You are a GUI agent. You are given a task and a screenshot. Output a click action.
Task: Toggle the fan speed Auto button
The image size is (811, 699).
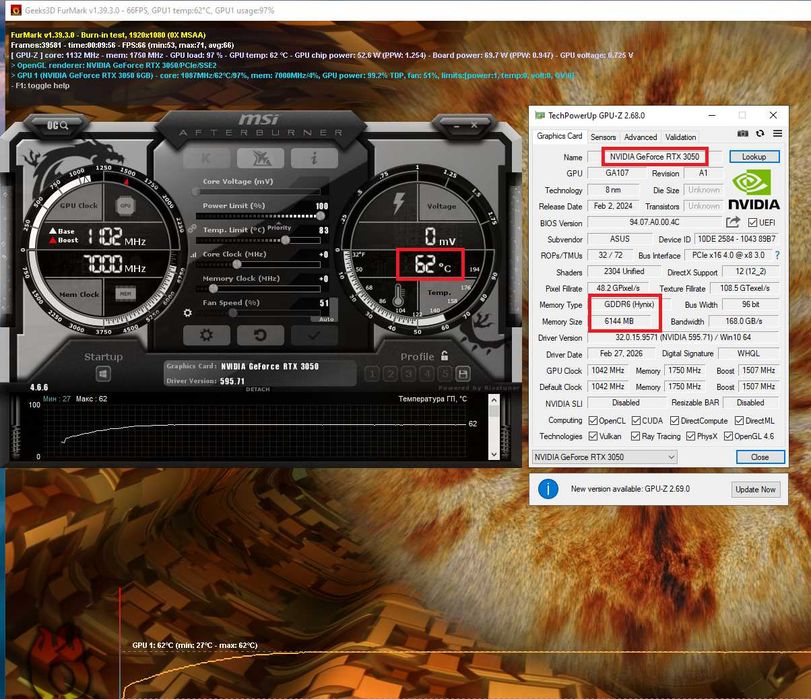tap(326, 319)
